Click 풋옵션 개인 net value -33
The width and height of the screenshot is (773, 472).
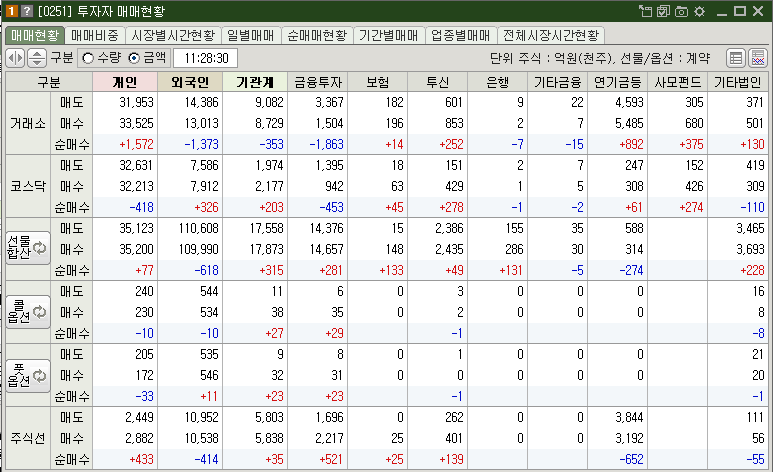pyautogui.click(x=144, y=397)
